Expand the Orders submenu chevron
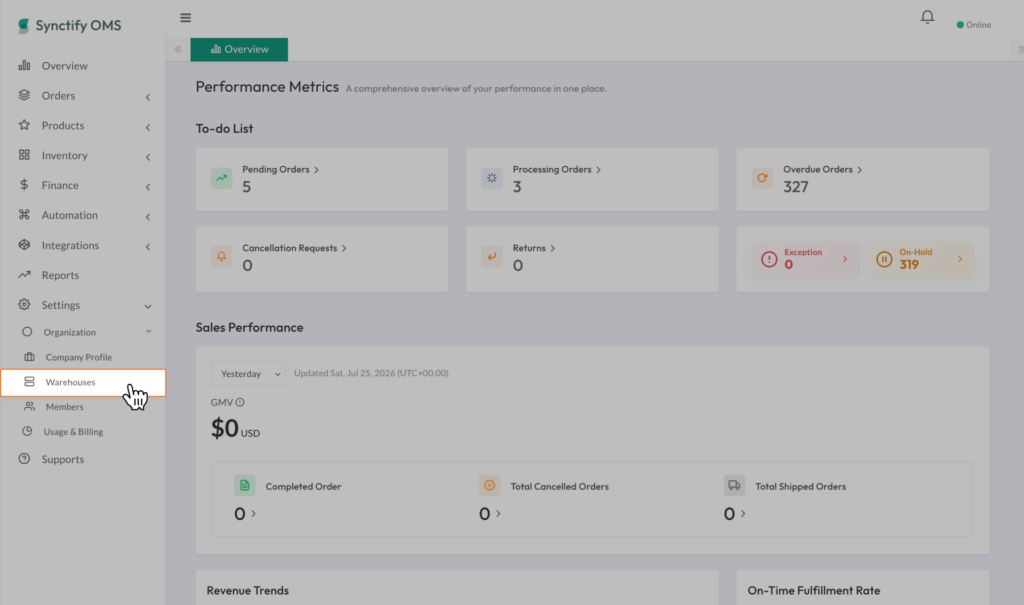The image size is (1024, 605). [x=148, y=97]
